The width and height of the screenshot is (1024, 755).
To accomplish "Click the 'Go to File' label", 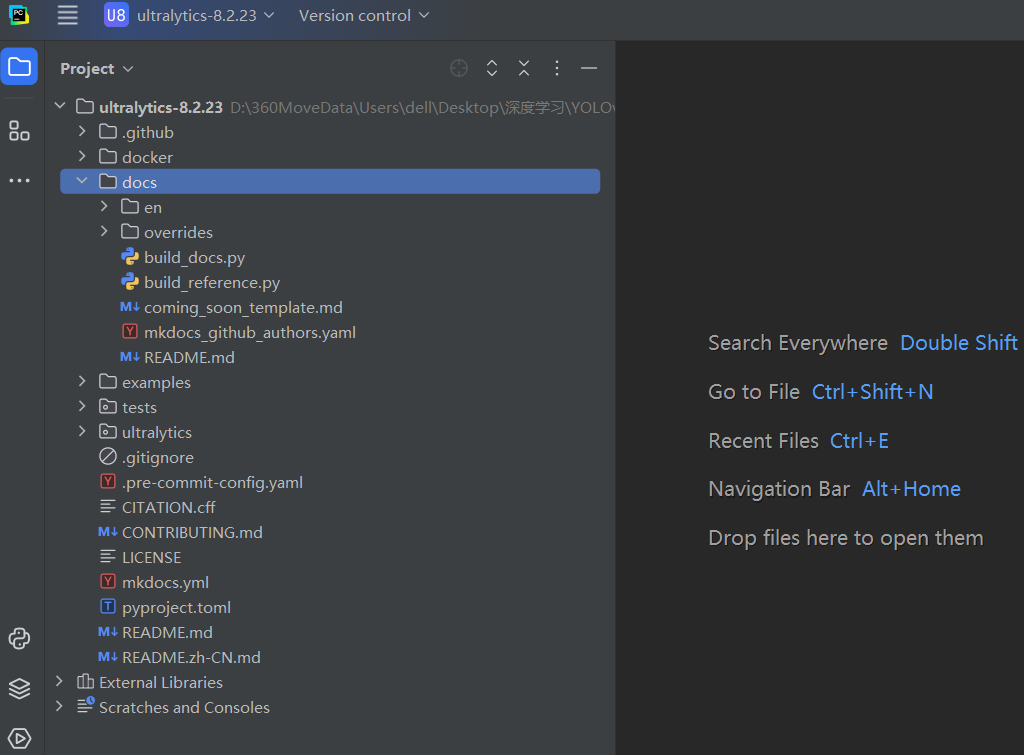I will pyautogui.click(x=754, y=392).
